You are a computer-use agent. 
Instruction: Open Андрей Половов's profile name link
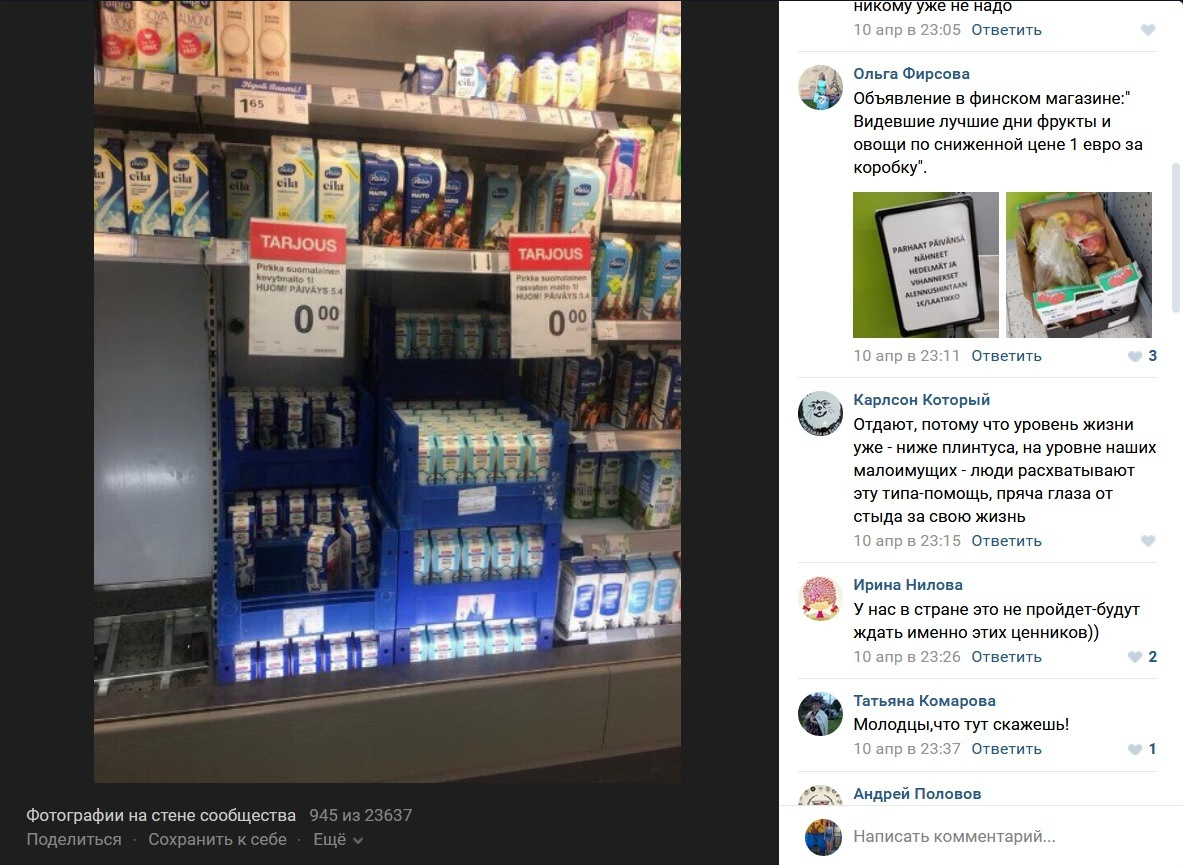[x=917, y=793]
